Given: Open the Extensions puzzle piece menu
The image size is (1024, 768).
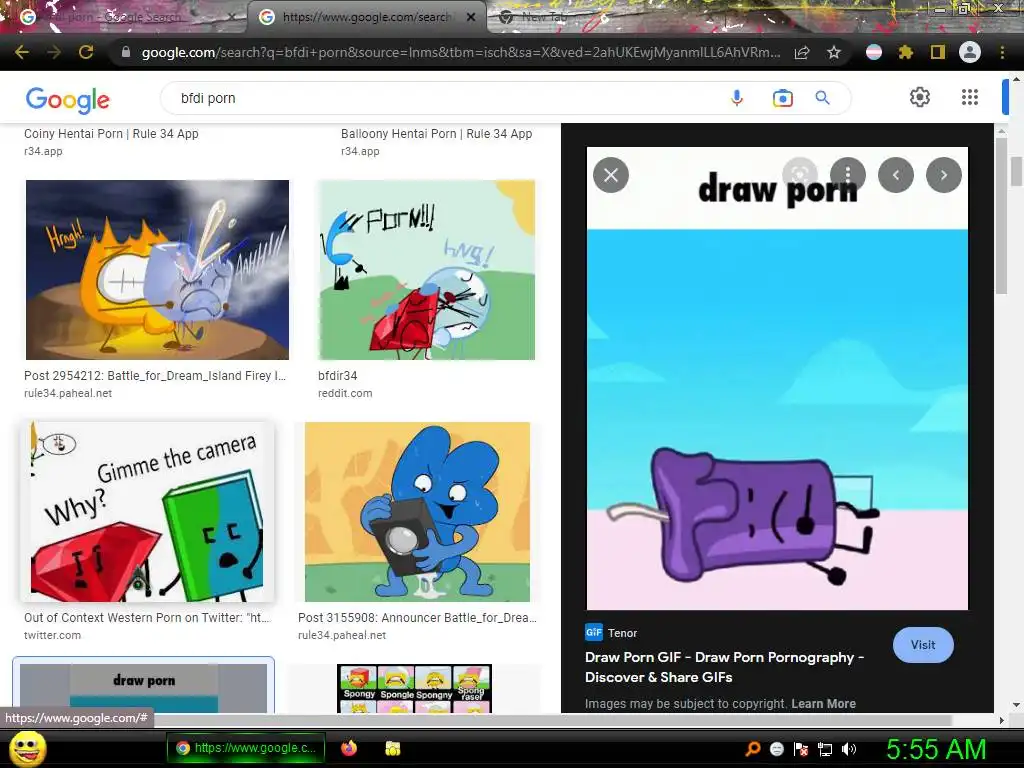Looking at the screenshot, I should (x=905, y=52).
